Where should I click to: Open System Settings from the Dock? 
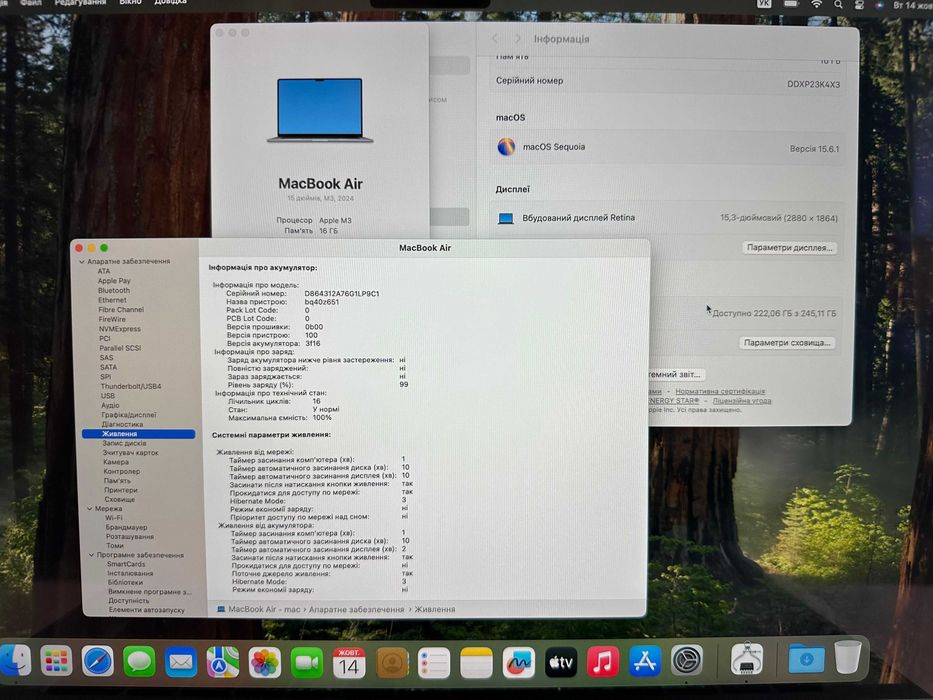pyautogui.click(x=687, y=661)
